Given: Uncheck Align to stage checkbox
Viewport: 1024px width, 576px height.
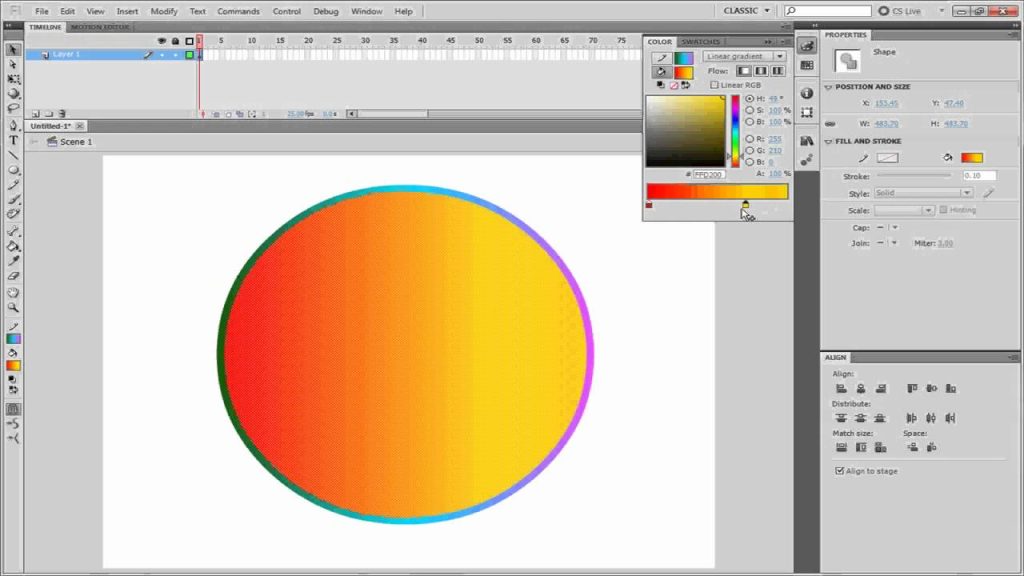Looking at the screenshot, I should [839, 471].
